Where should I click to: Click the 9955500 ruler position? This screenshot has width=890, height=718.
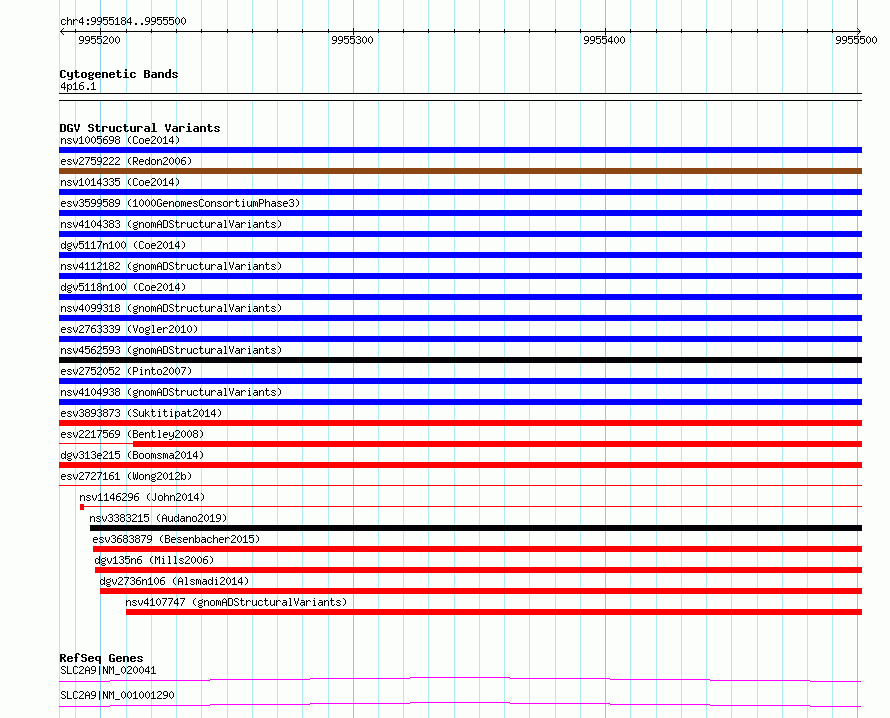857,40
